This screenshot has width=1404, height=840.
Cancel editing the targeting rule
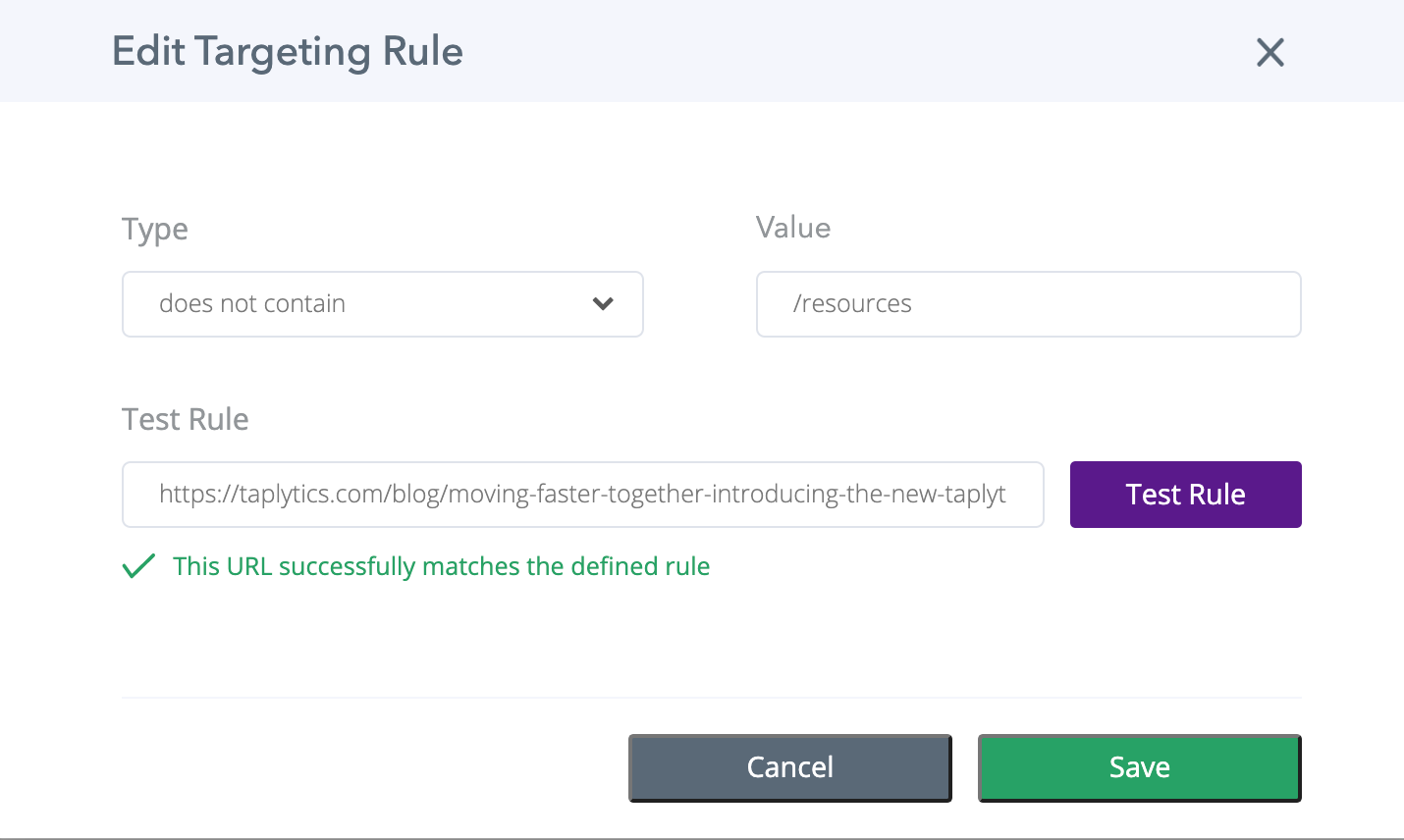tap(790, 767)
